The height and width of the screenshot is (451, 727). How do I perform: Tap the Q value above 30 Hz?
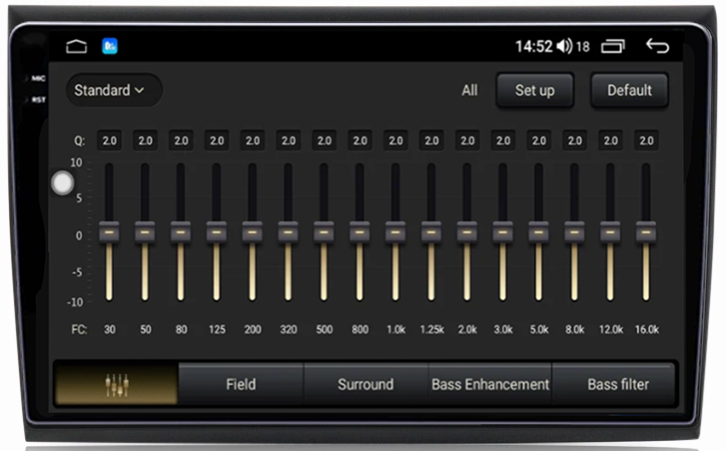point(109,140)
